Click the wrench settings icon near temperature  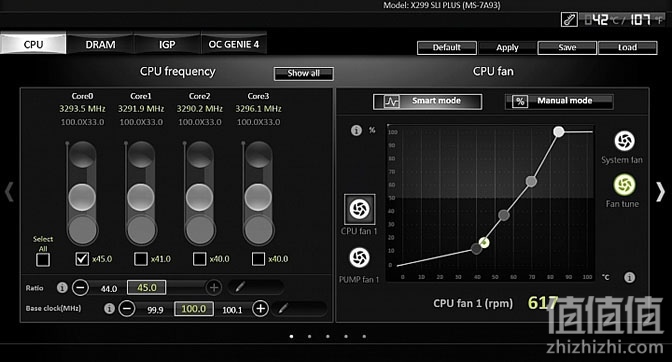point(569,19)
